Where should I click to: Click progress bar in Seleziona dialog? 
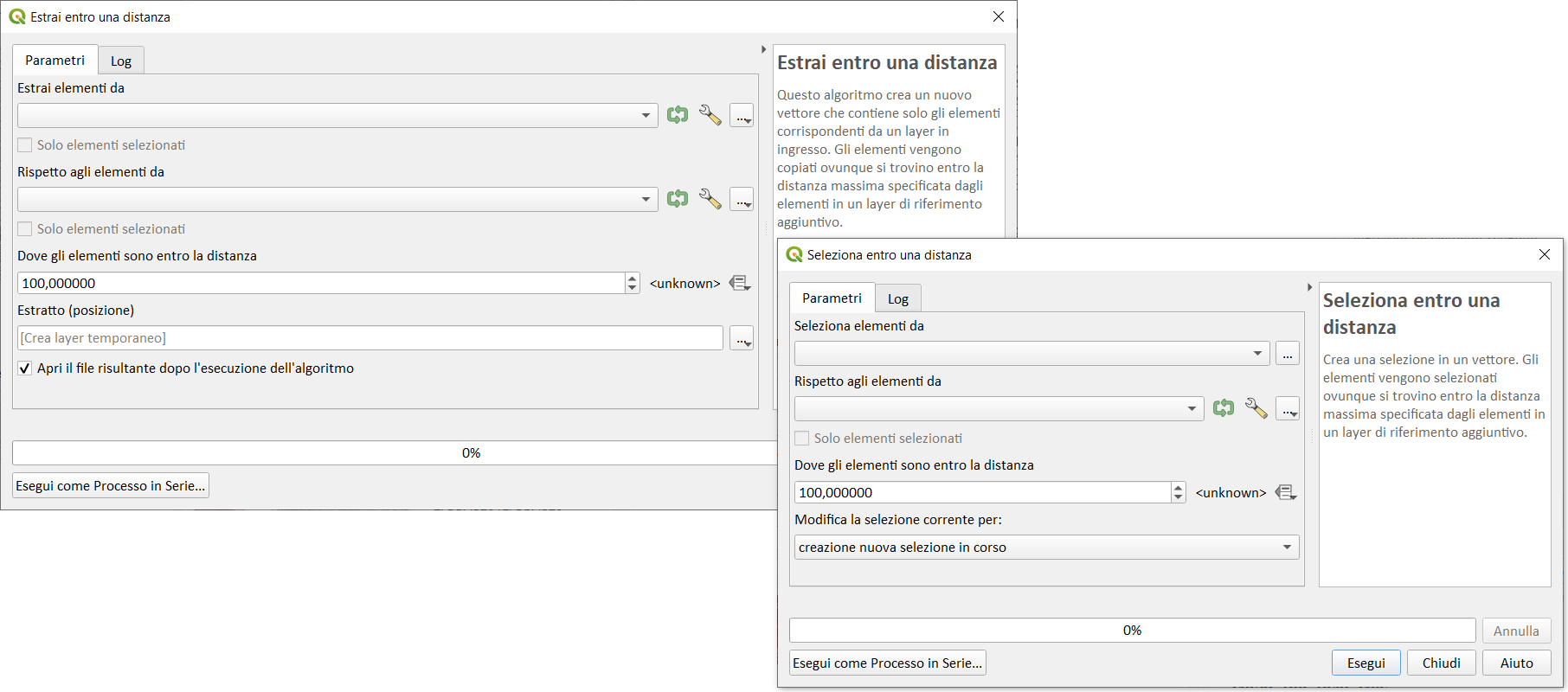pyautogui.click(x=1132, y=631)
